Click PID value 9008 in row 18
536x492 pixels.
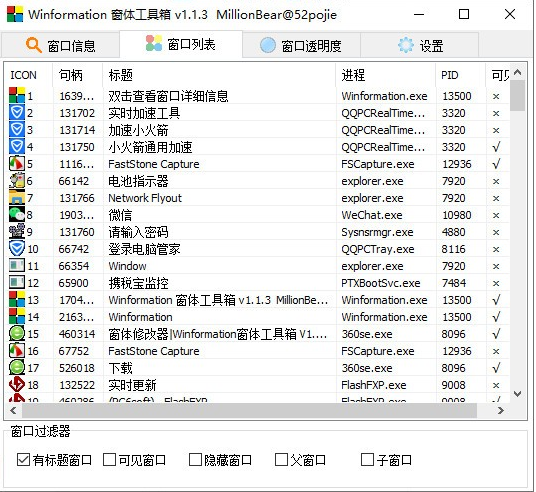pos(453,385)
